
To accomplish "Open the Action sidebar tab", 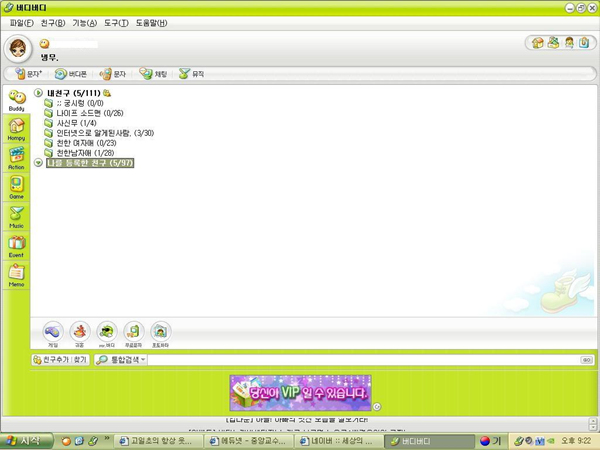I will [16, 158].
